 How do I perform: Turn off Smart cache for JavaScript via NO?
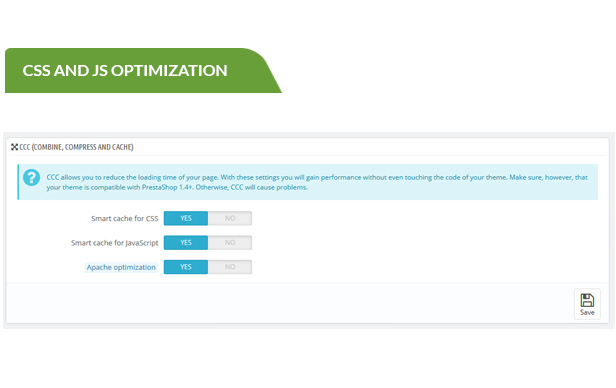coord(230,243)
